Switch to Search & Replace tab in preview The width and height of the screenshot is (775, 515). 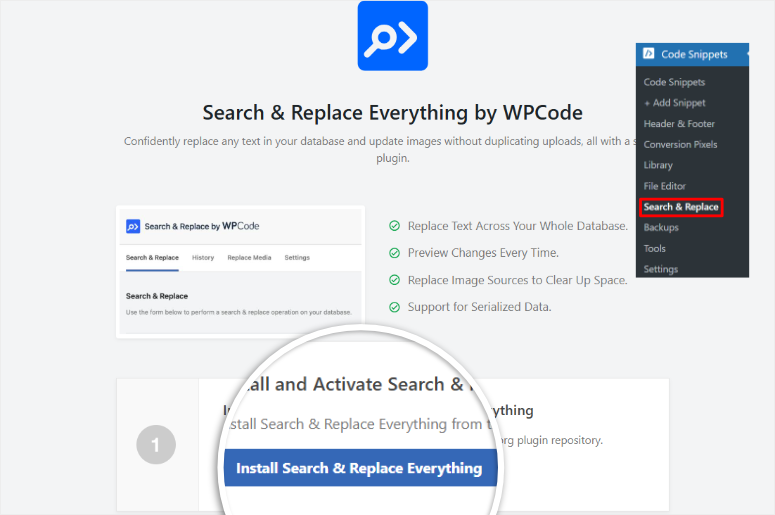coord(152,258)
